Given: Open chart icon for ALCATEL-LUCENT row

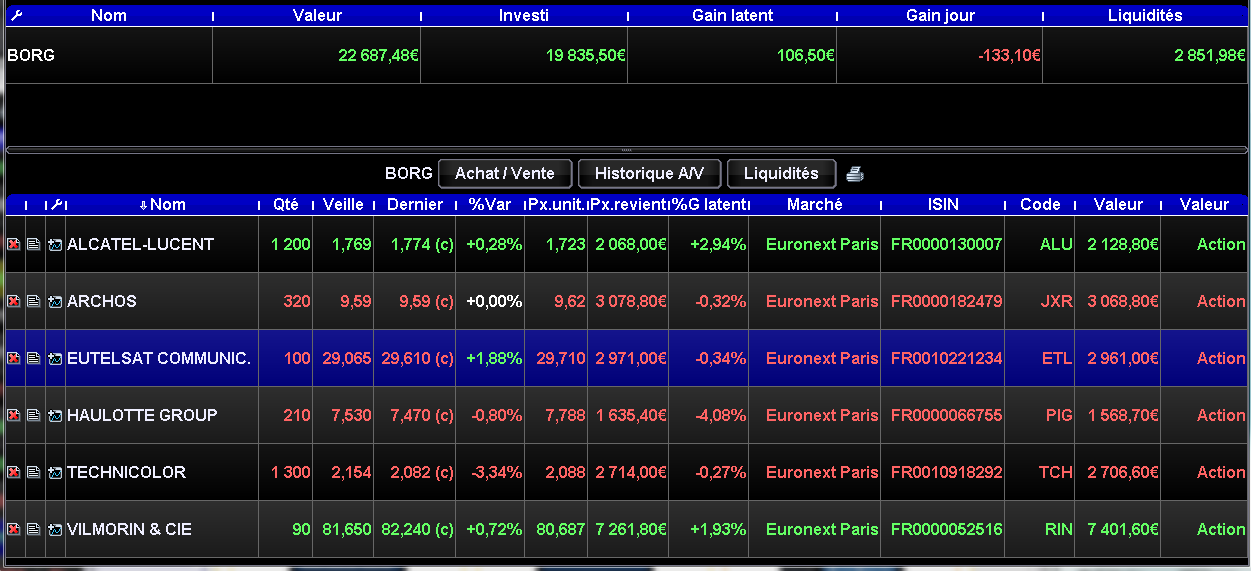Looking at the screenshot, I should pyautogui.click(x=55, y=244).
